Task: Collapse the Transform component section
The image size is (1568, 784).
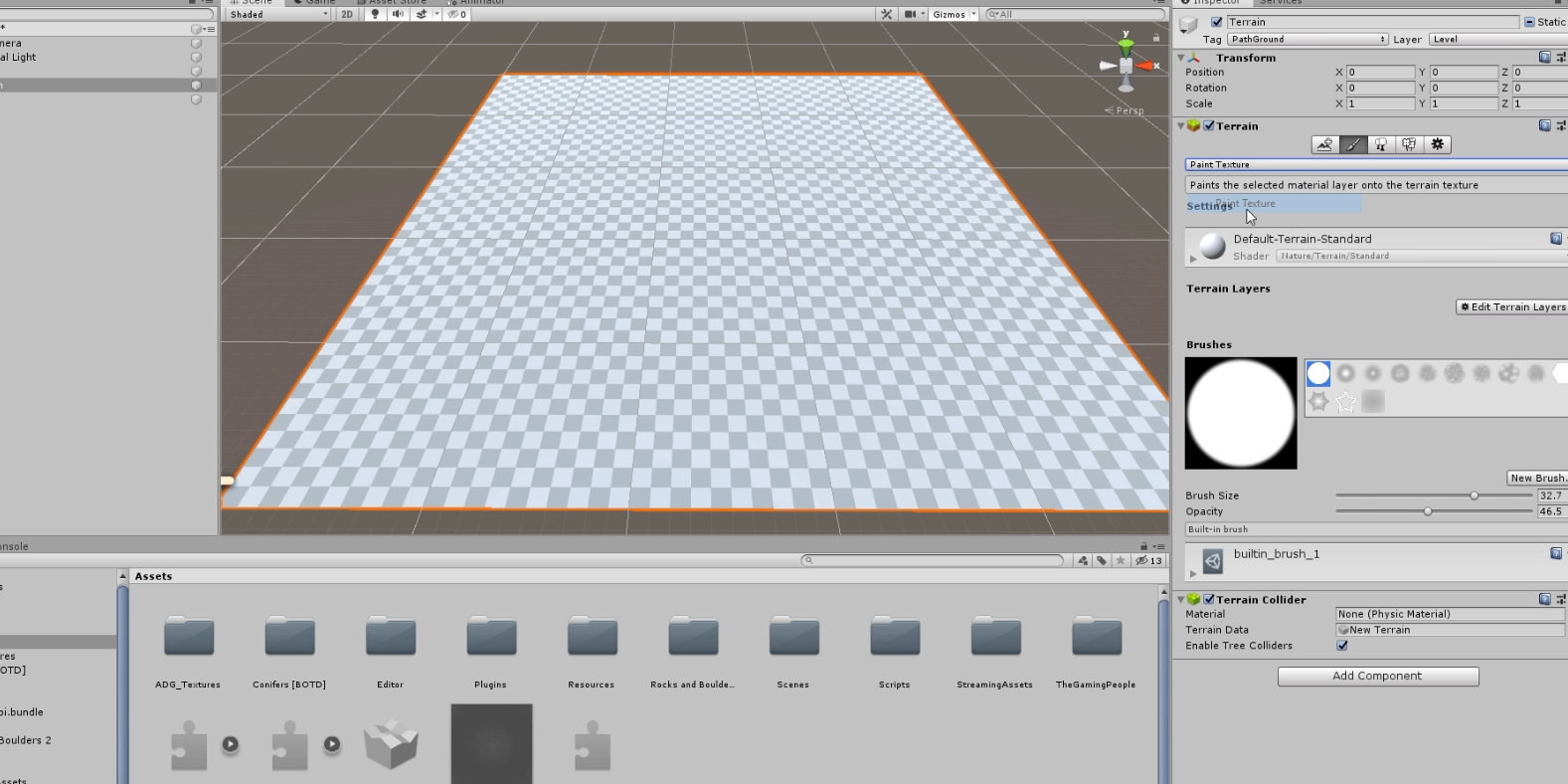Action: point(1181,58)
